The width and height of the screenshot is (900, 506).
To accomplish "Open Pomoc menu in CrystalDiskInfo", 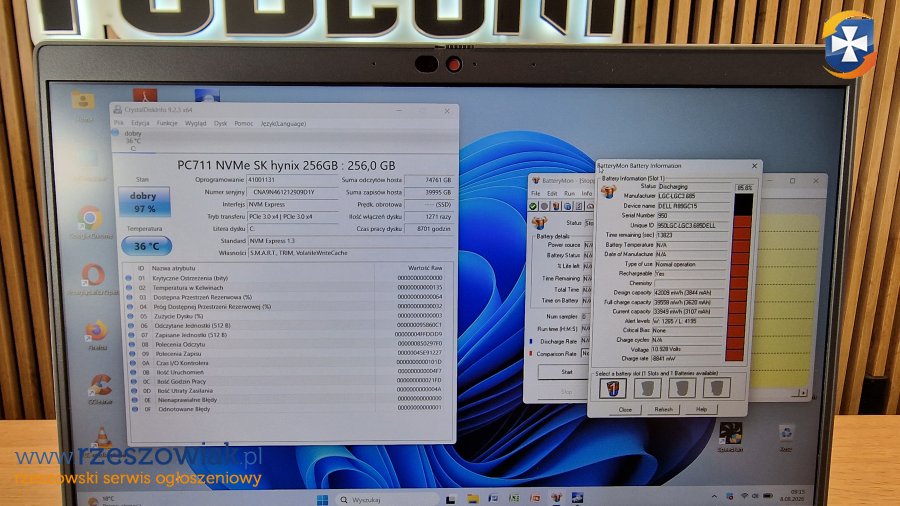I will pos(243,123).
